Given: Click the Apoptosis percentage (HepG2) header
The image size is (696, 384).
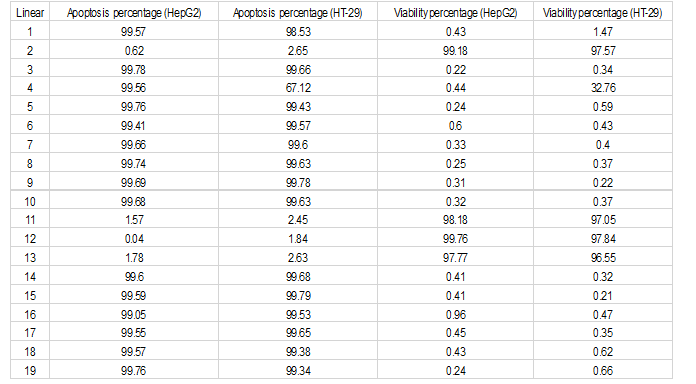Looking at the screenshot, I should pyautogui.click(x=134, y=12).
